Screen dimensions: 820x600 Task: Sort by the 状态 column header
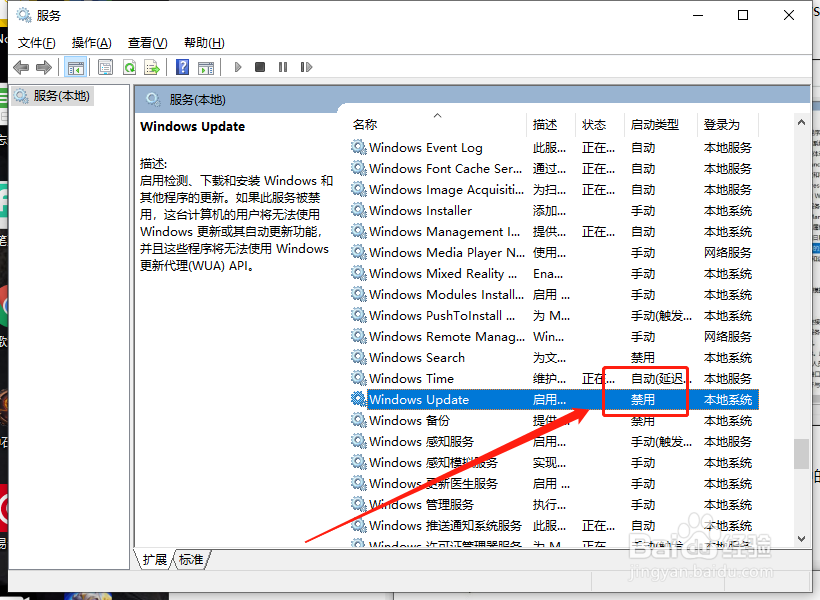click(x=599, y=124)
